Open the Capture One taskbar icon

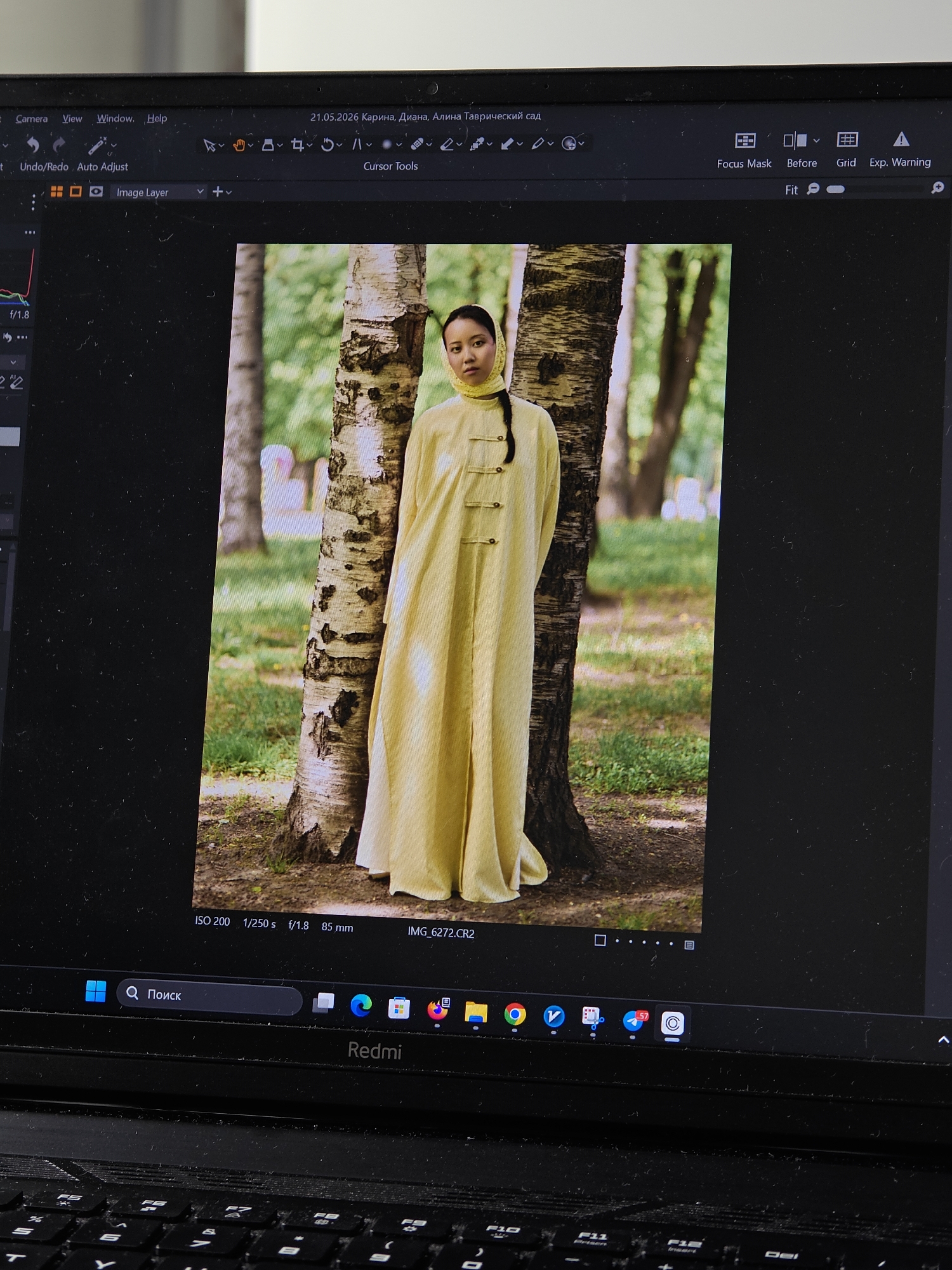(672, 1023)
